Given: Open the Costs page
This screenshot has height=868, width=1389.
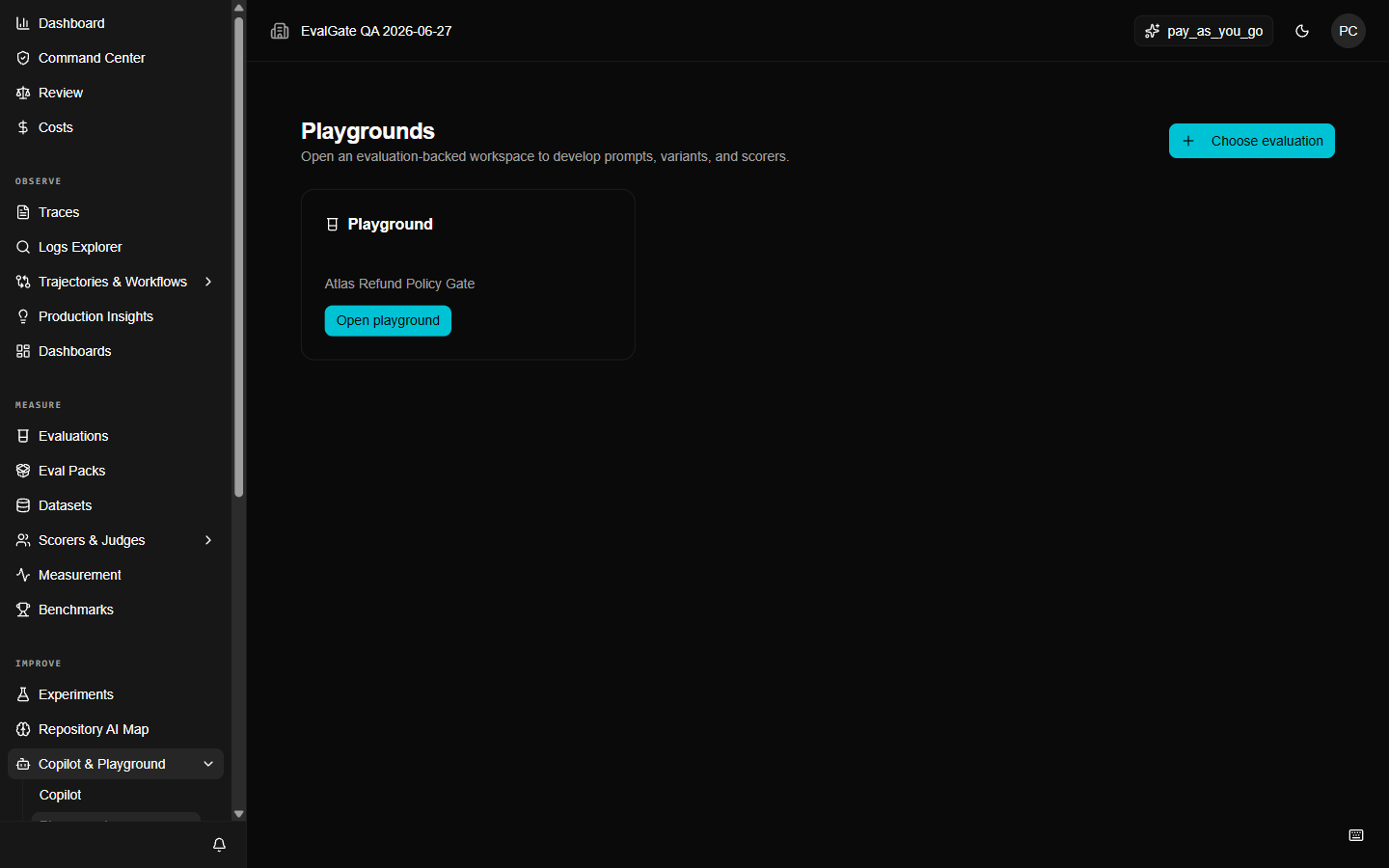Looking at the screenshot, I should (116, 127).
